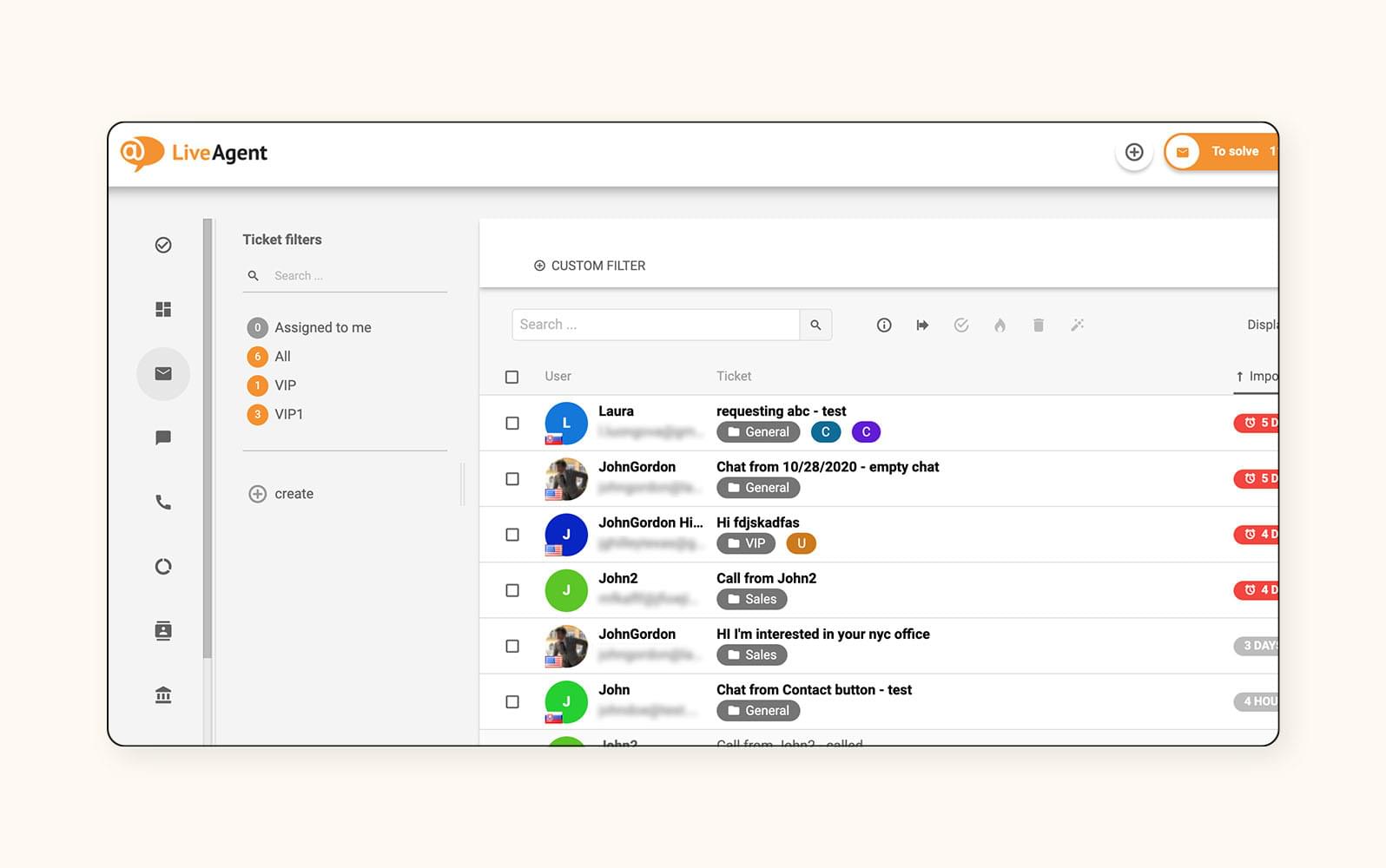Select the Assigned to me filter
The width and height of the screenshot is (1386, 868).
tap(310, 327)
